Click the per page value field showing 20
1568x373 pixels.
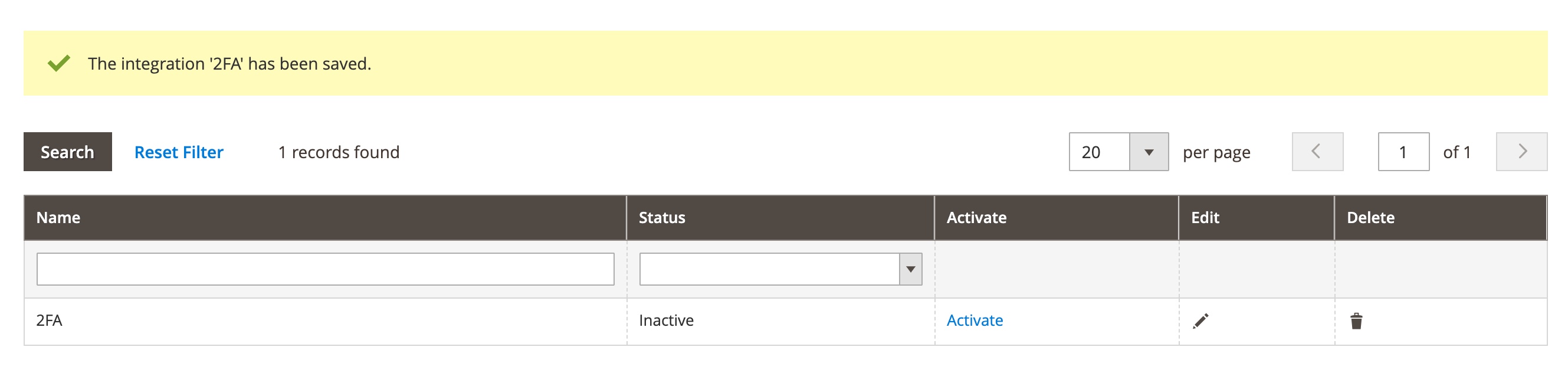1099,152
